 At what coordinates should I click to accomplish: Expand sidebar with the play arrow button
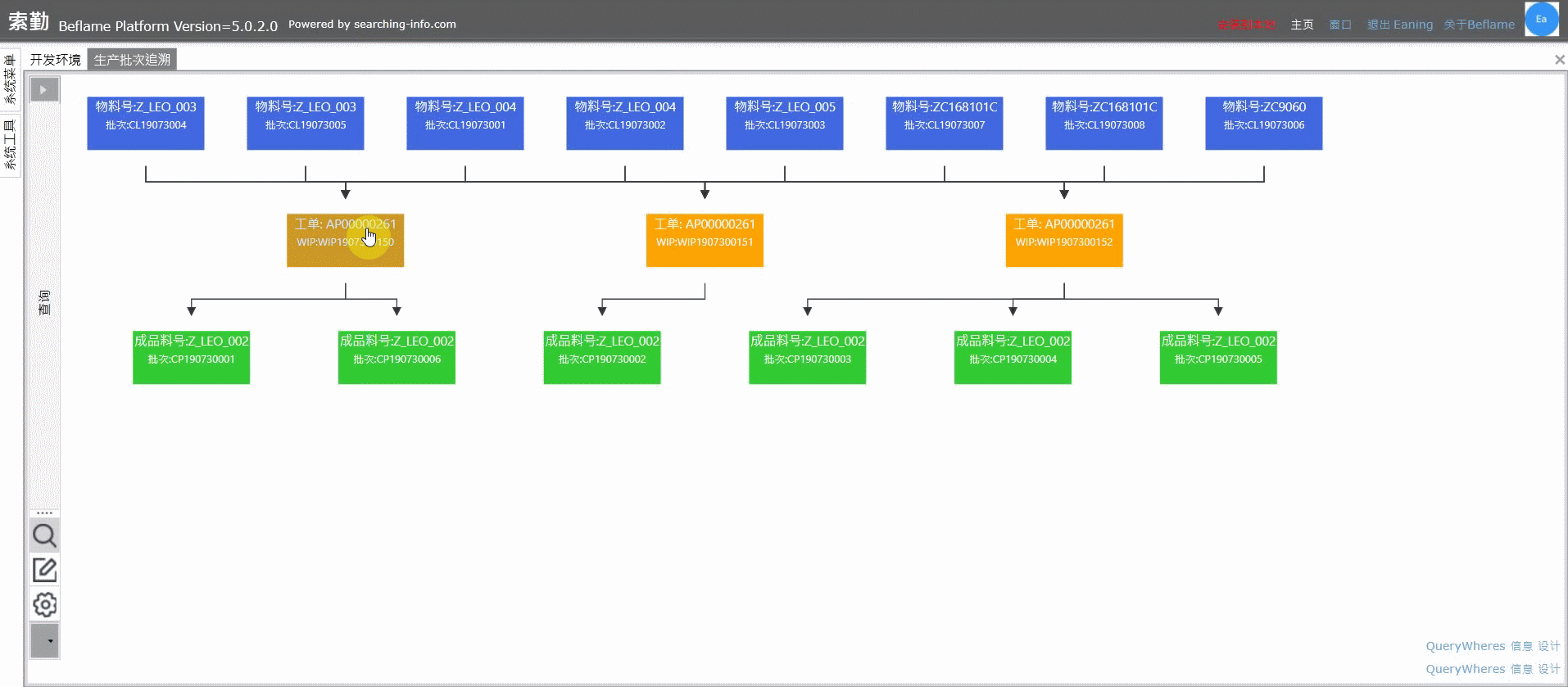[44, 89]
